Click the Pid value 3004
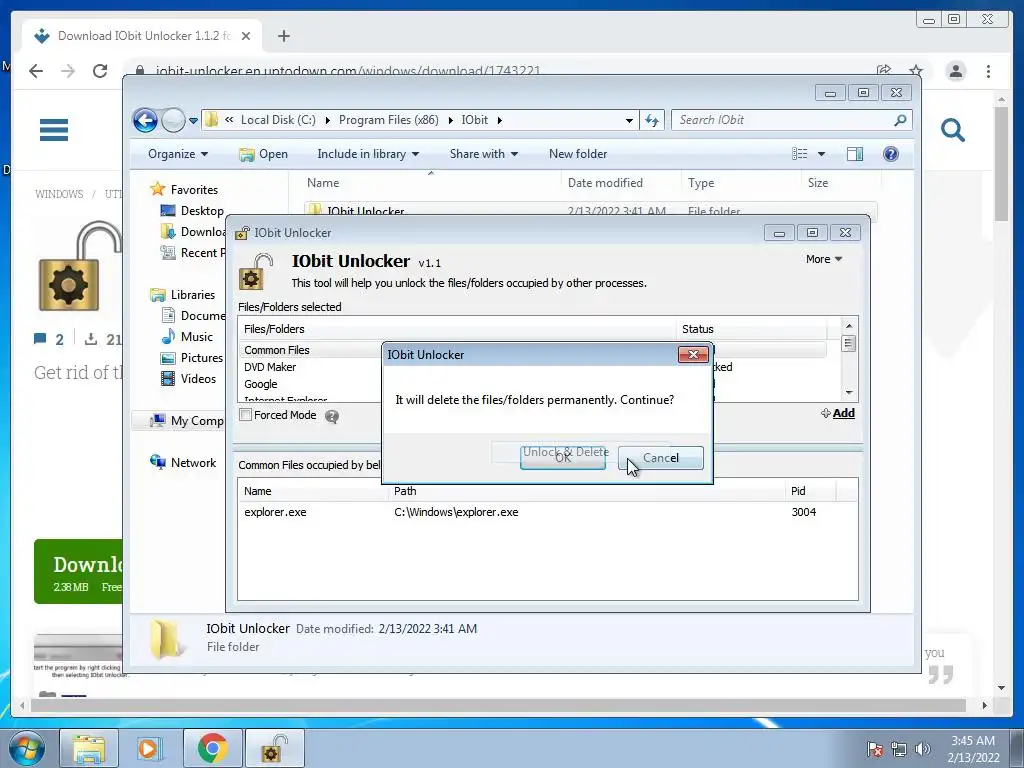This screenshot has width=1024, height=768. click(803, 512)
